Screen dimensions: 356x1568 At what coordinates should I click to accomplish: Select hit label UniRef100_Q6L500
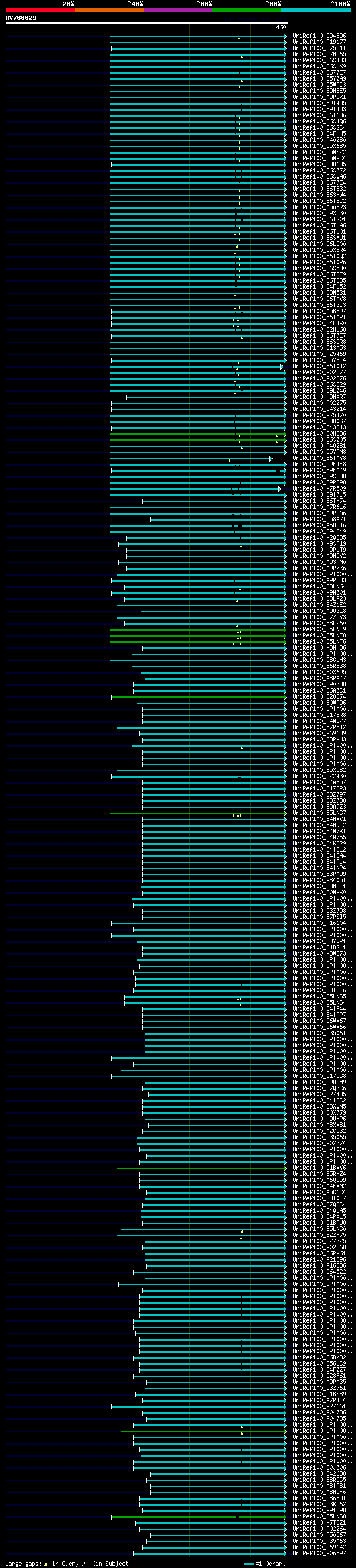319,244
